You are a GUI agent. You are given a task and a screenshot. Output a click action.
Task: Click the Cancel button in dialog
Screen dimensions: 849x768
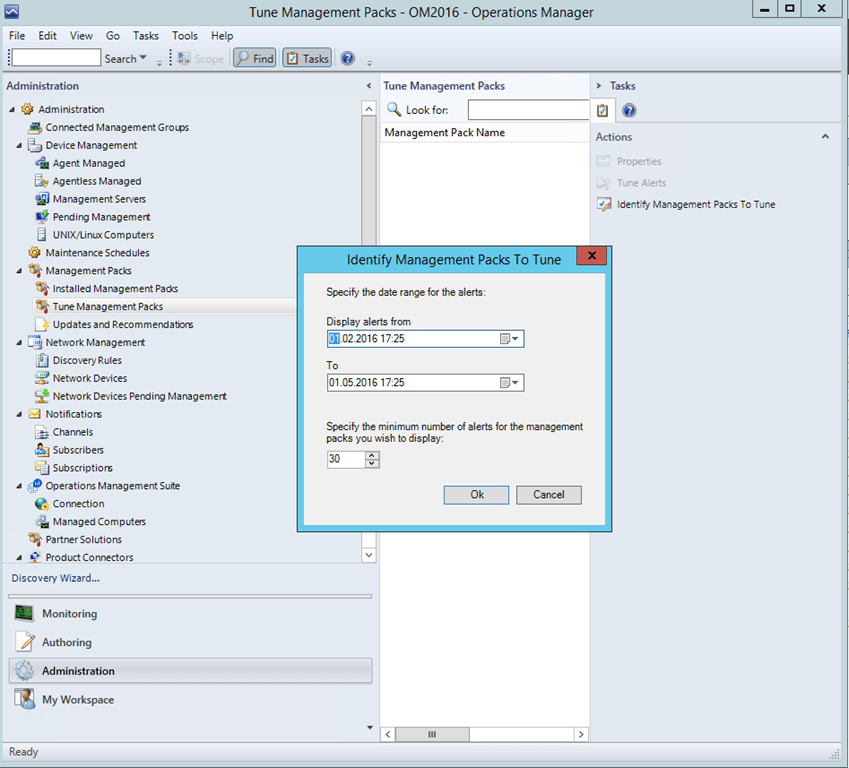[548, 494]
